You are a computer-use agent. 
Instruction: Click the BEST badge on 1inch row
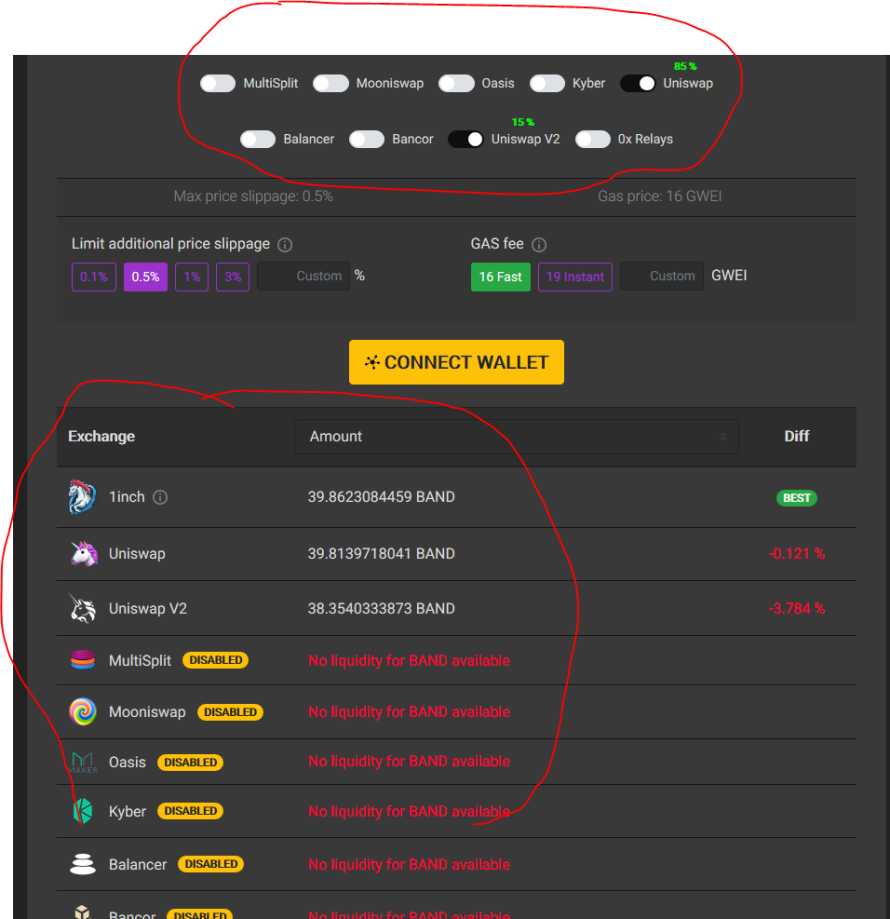coord(797,498)
